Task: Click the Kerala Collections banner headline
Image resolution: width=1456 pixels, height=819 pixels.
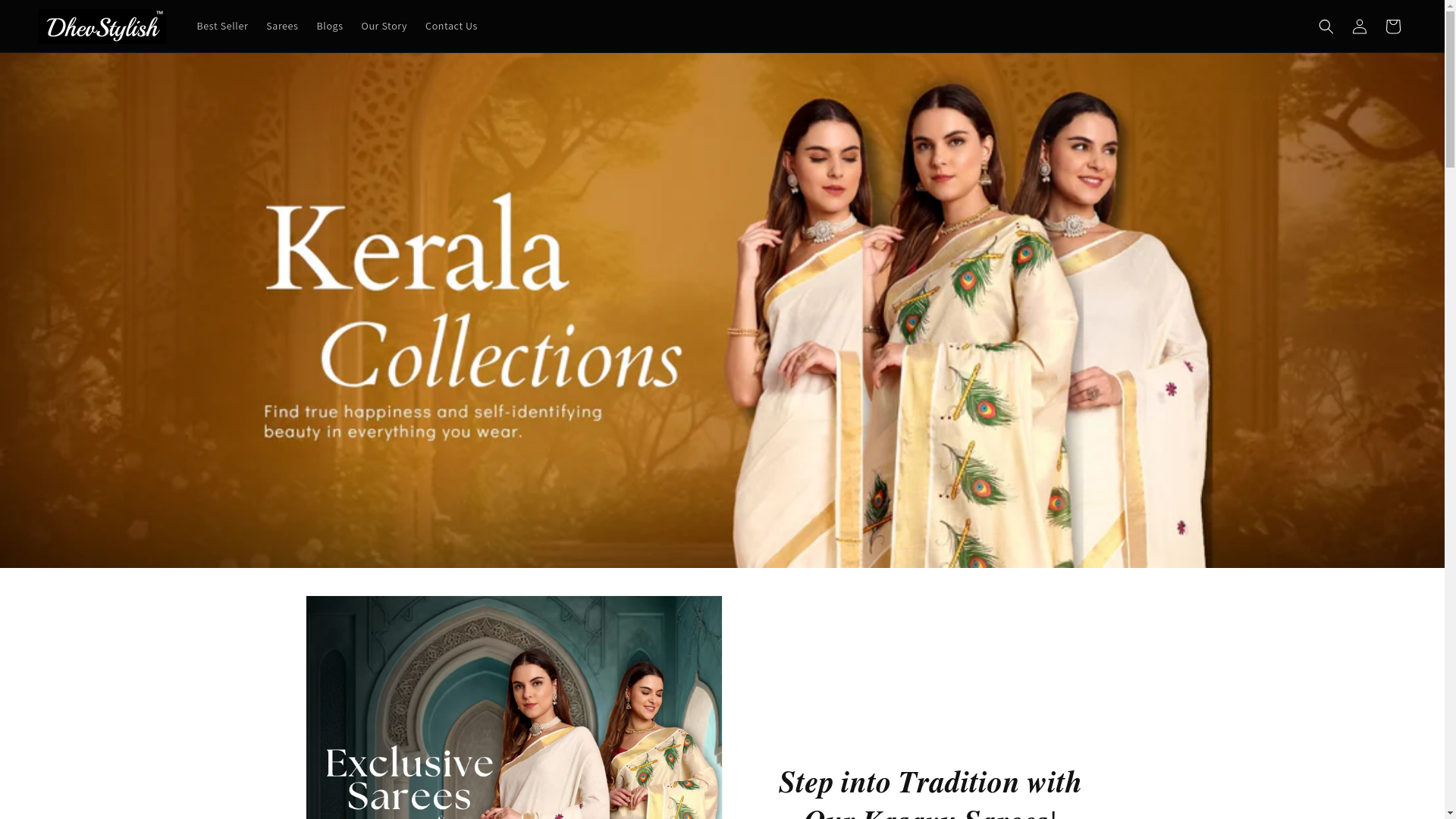Action: click(472, 292)
